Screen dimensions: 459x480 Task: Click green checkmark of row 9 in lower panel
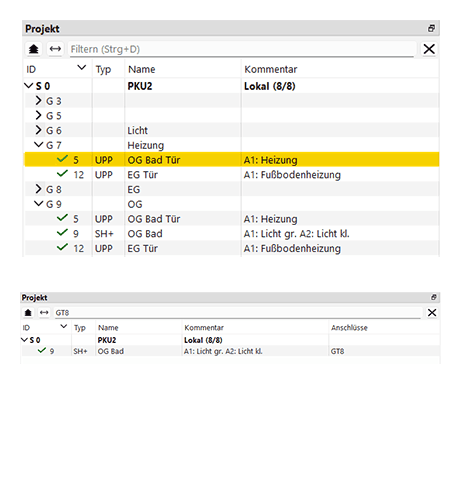[42, 350]
